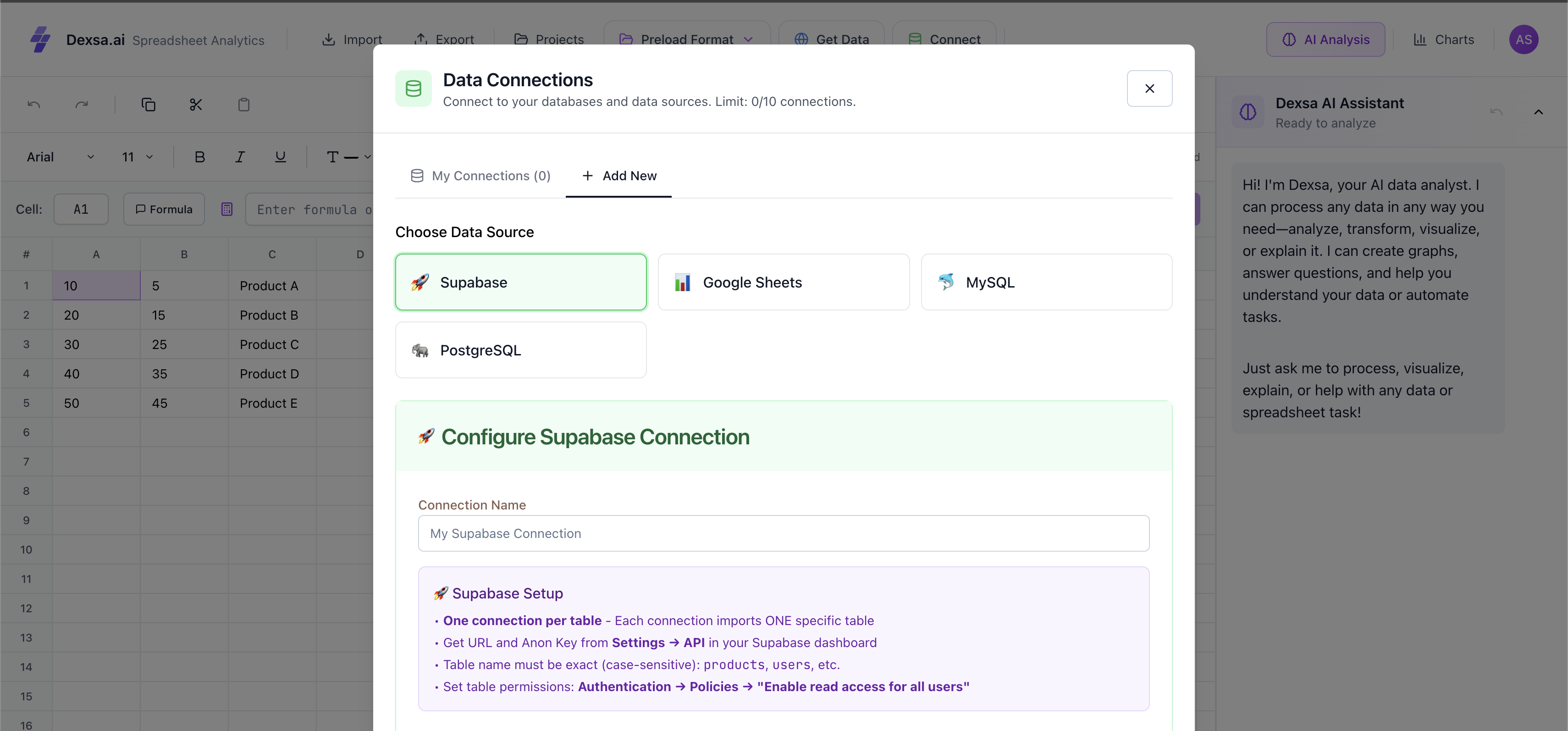Close the Data Connections dialog
This screenshot has height=731, width=1568.
(1149, 89)
